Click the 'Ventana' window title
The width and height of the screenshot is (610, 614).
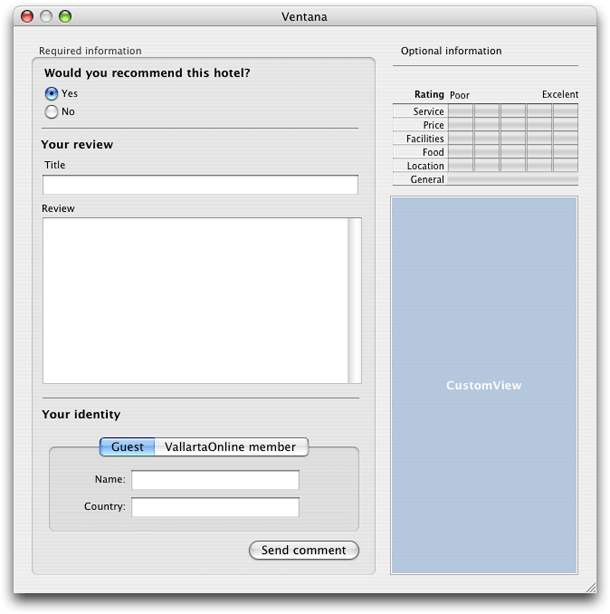[x=304, y=17]
